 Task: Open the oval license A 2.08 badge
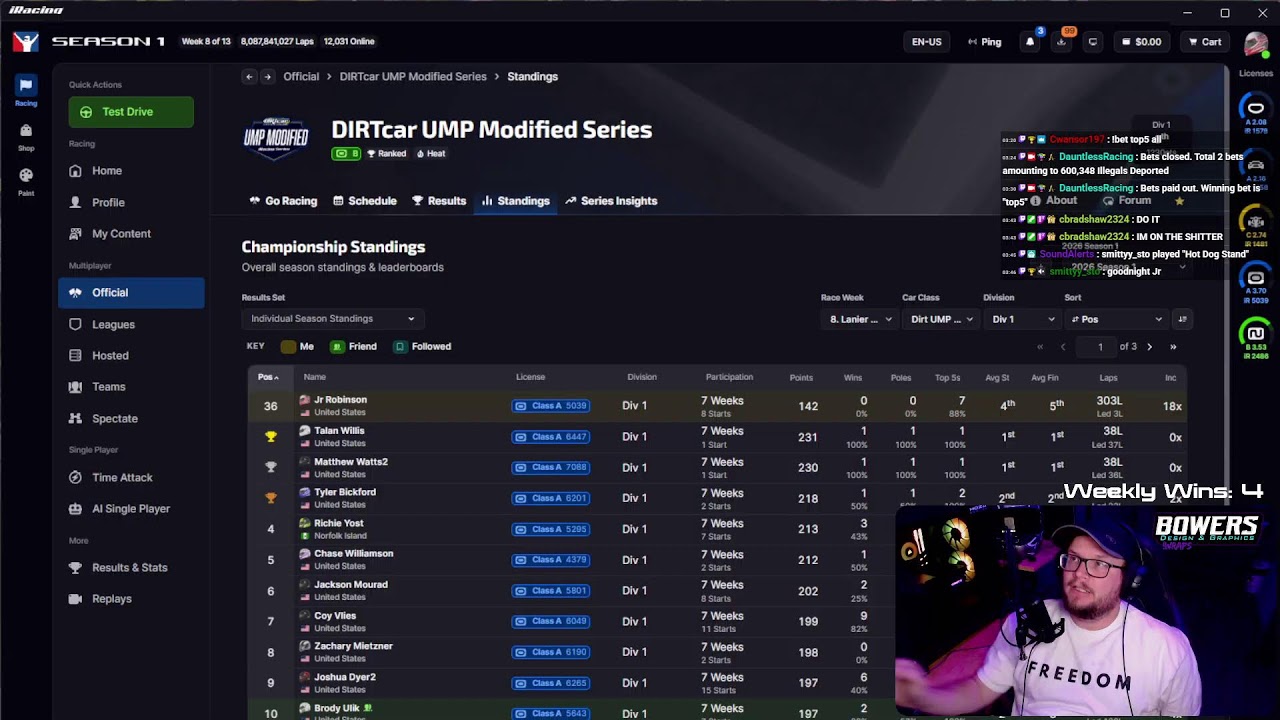(1256, 114)
